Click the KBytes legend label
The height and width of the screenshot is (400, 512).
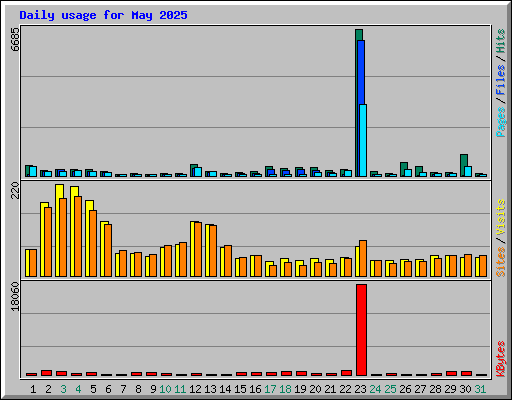(500, 359)
